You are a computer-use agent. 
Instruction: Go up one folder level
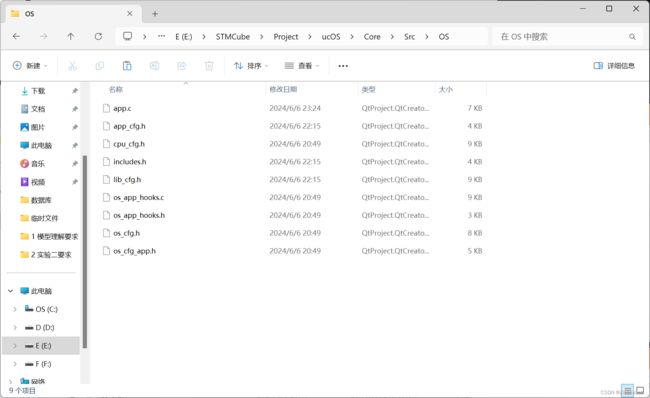pos(70,36)
